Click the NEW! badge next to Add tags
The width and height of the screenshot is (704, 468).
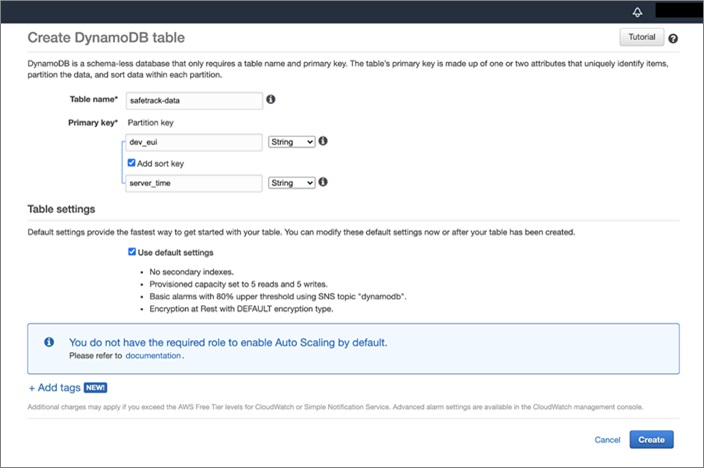coord(95,388)
